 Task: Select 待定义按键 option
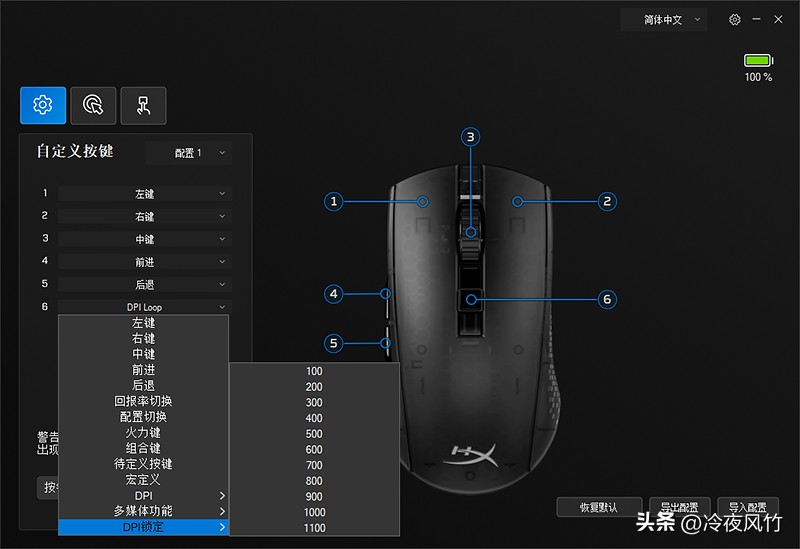pos(143,464)
